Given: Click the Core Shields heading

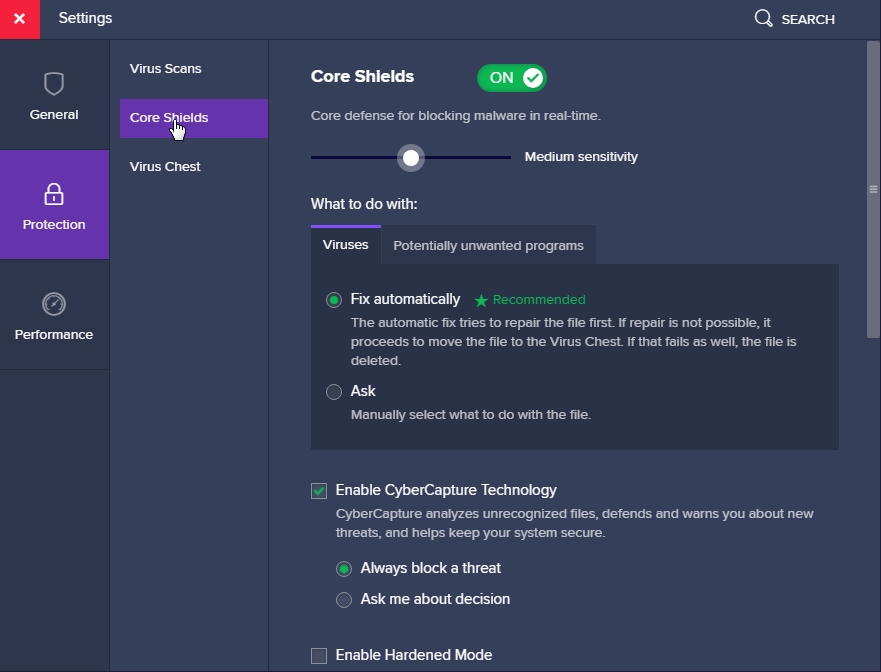Looking at the screenshot, I should point(362,76).
